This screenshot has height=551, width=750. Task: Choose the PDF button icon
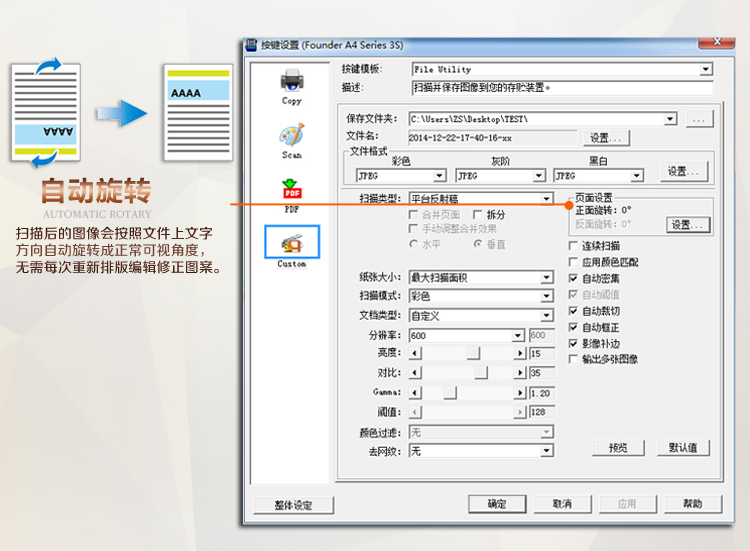291,191
